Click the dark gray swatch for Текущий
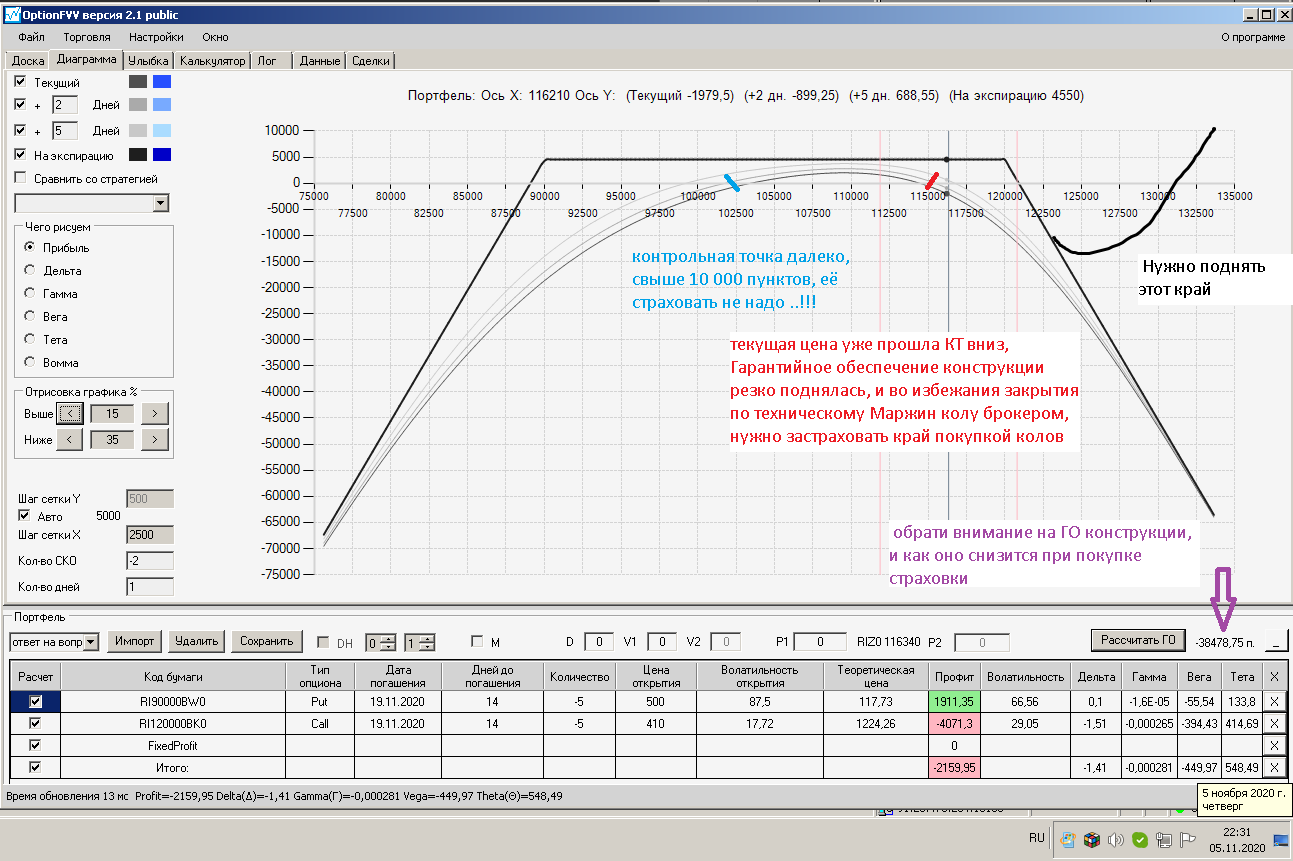 coord(138,81)
